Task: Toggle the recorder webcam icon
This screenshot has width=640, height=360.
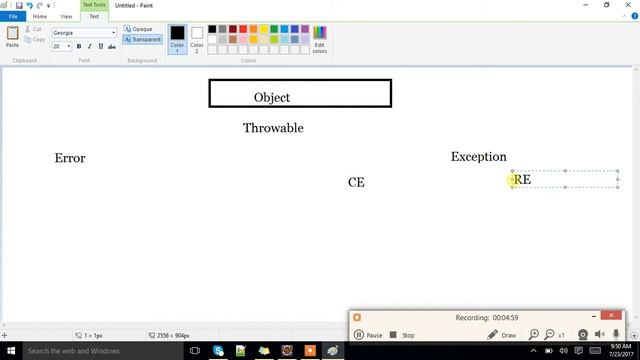Action: click(583, 335)
